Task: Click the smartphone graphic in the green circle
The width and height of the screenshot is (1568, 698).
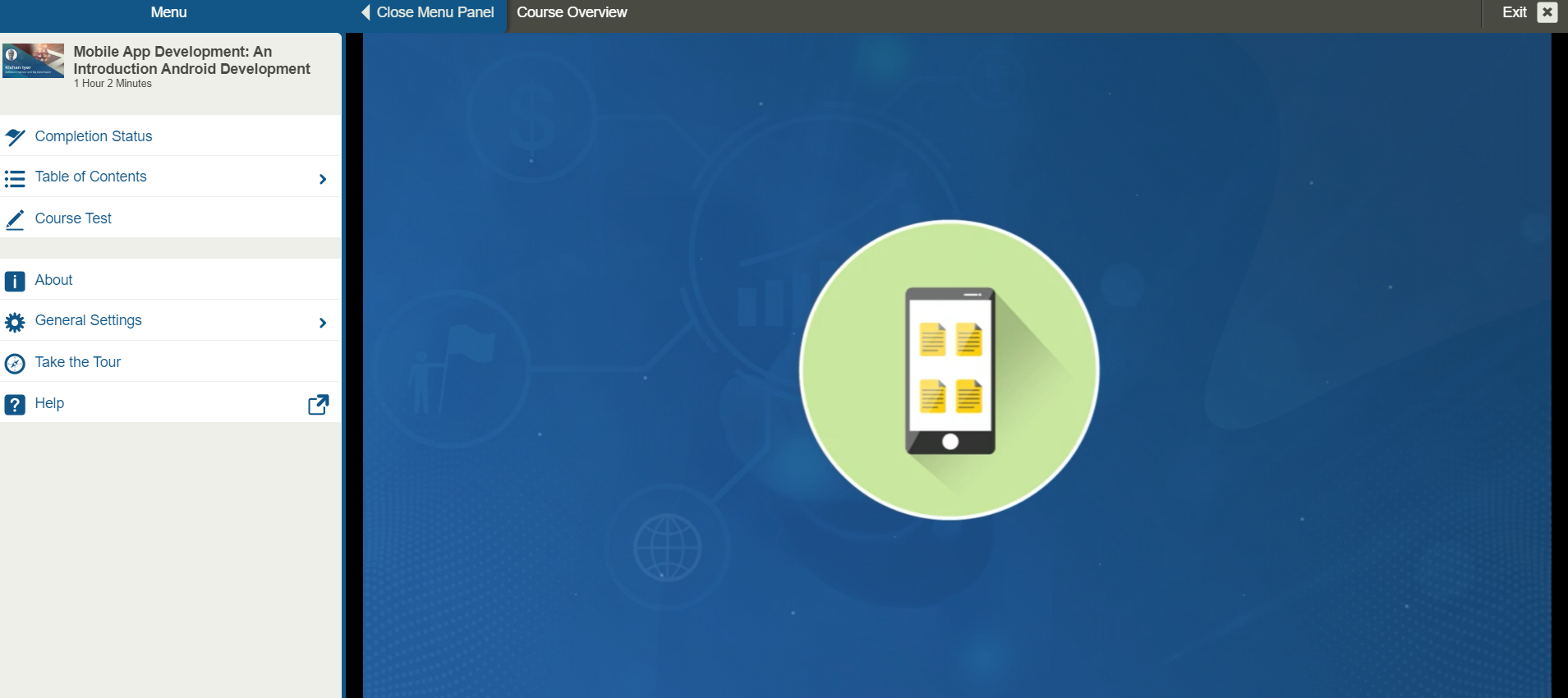Action: (x=950, y=370)
